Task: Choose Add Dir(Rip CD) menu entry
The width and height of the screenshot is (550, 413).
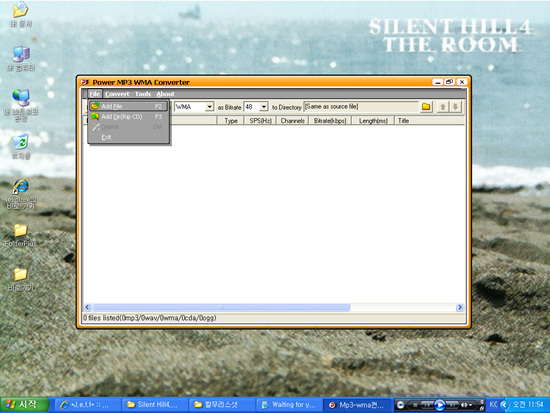Action: [128, 116]
